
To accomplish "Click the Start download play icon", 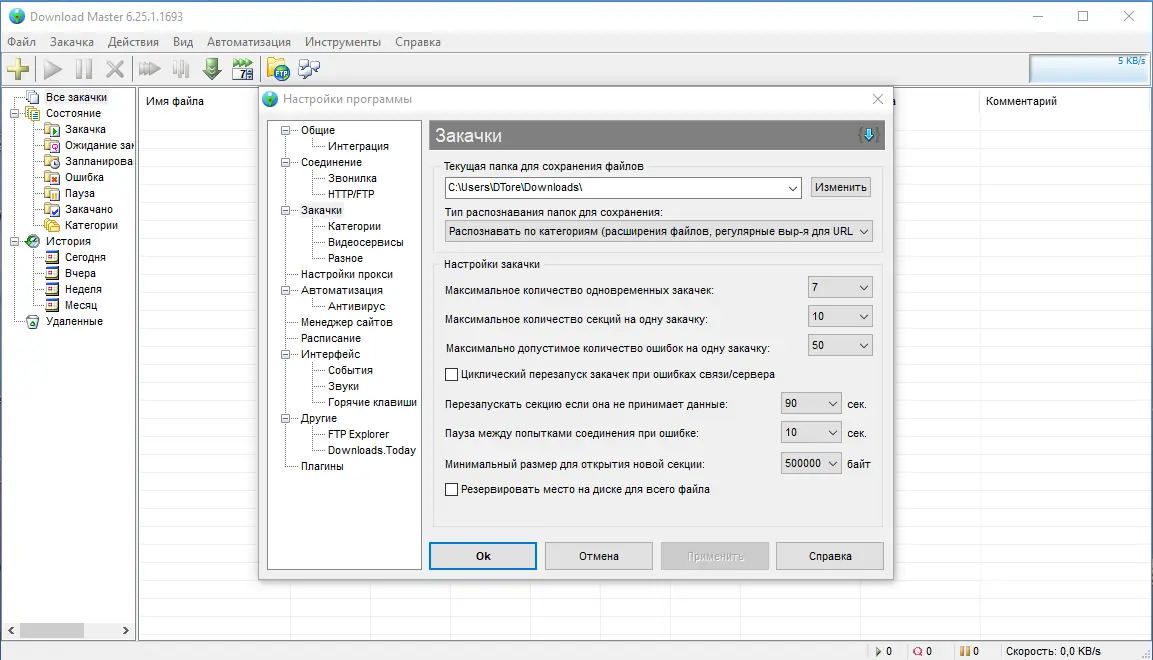I will pos(52,69).
